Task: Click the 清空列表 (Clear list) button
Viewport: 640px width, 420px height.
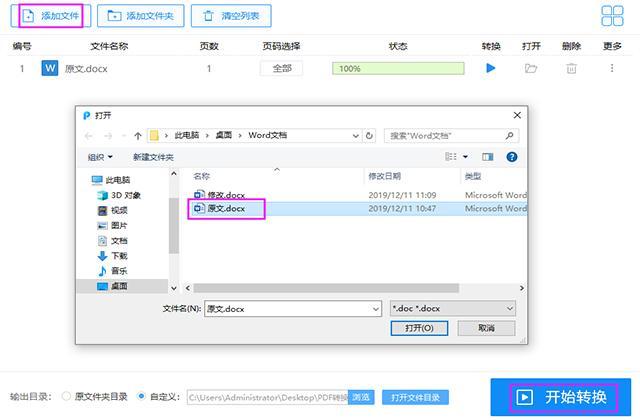Action: [x=231, y=16]
